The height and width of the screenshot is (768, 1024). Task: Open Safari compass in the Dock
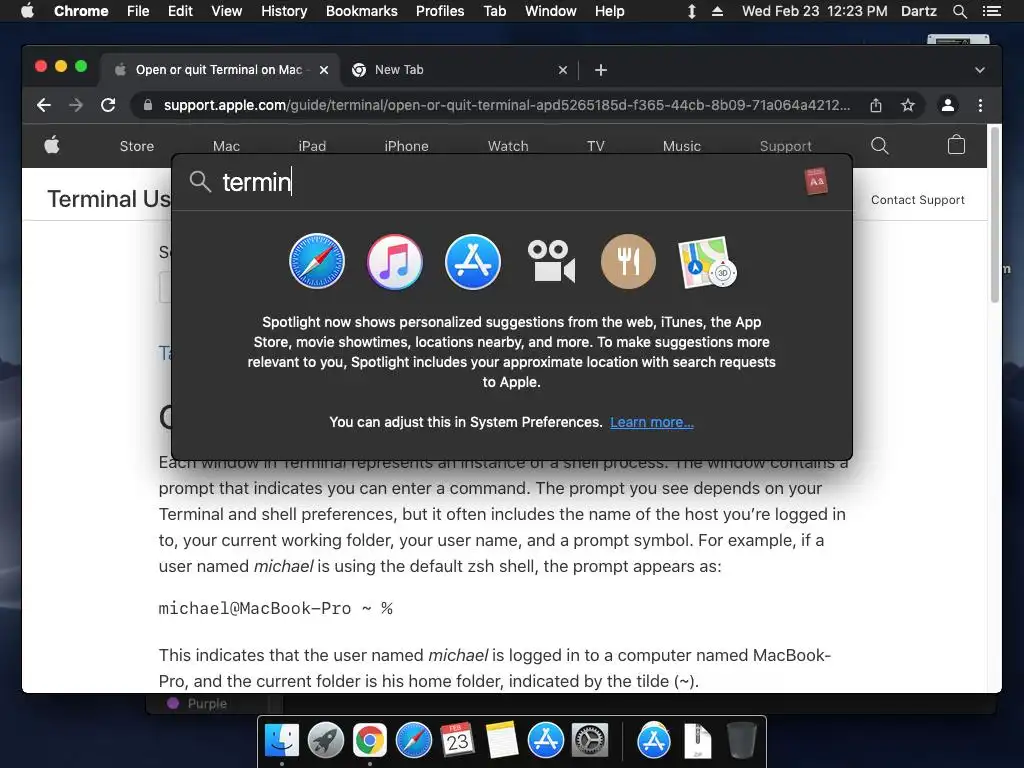413,741
